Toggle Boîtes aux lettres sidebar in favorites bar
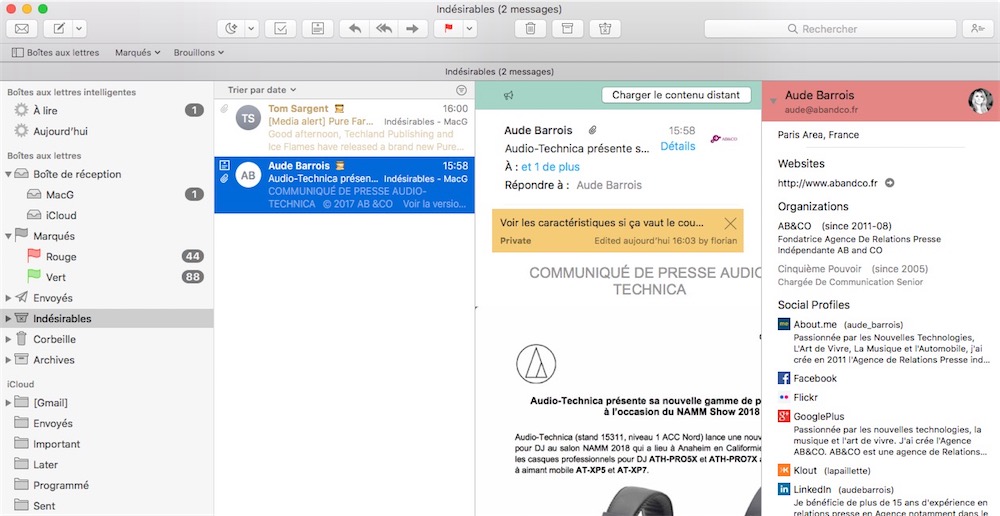Screen dimensions: 1000x516 pyautogui.click(x=55, y=52)
